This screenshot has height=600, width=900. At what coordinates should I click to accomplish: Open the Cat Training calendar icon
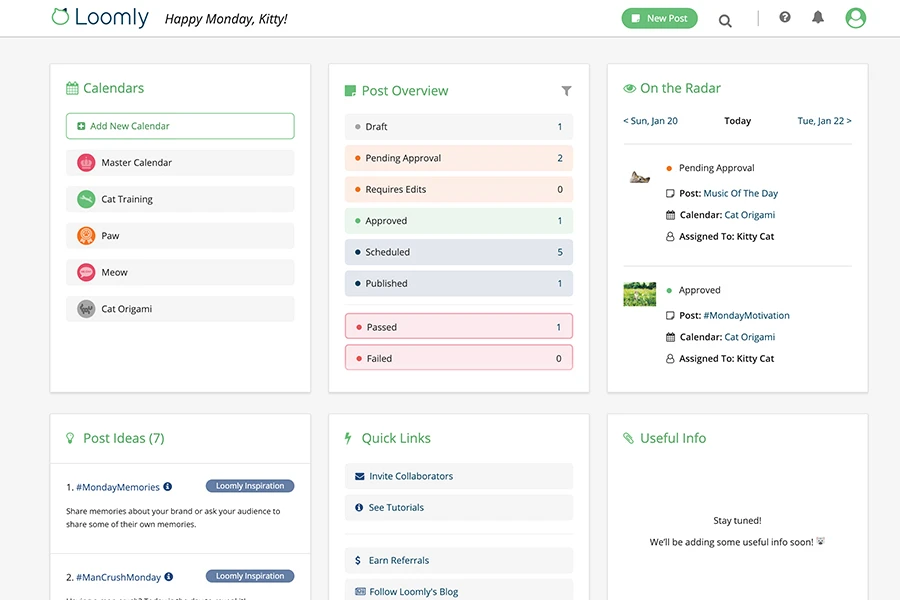86,199
